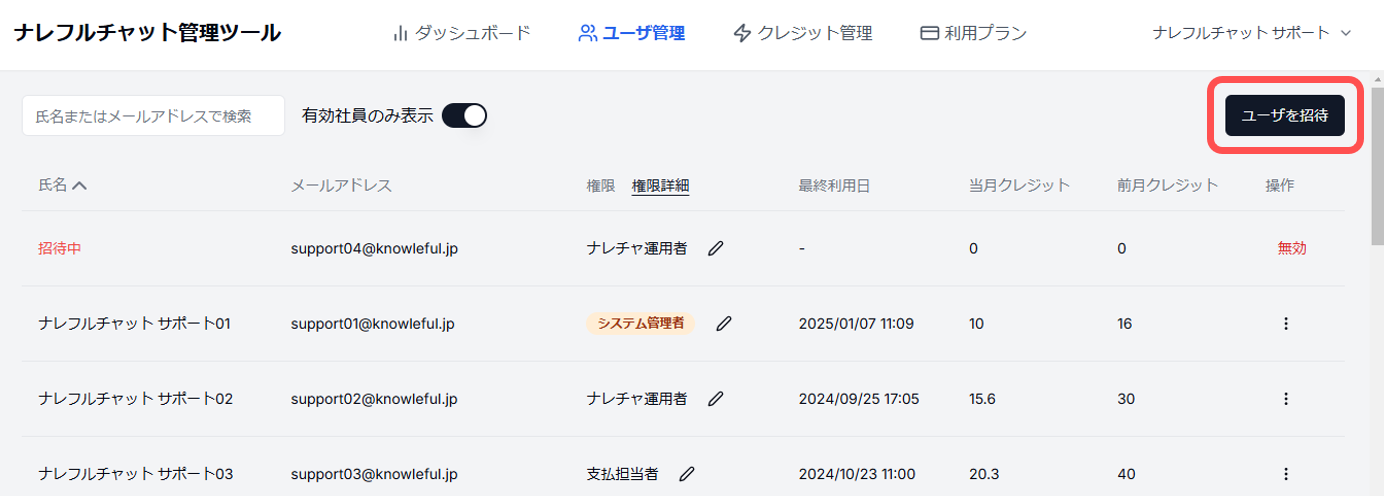Open the ダッシュボード tab

tap(461, 33)
